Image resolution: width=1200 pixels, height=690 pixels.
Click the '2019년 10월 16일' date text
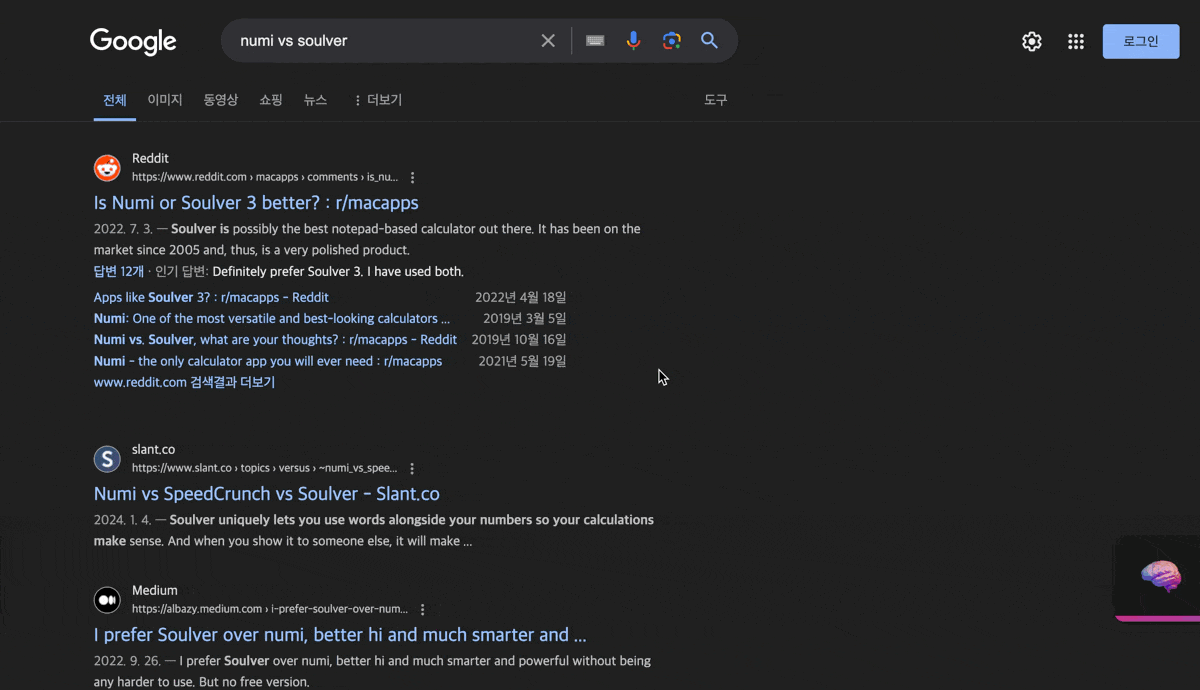[519, 339]
